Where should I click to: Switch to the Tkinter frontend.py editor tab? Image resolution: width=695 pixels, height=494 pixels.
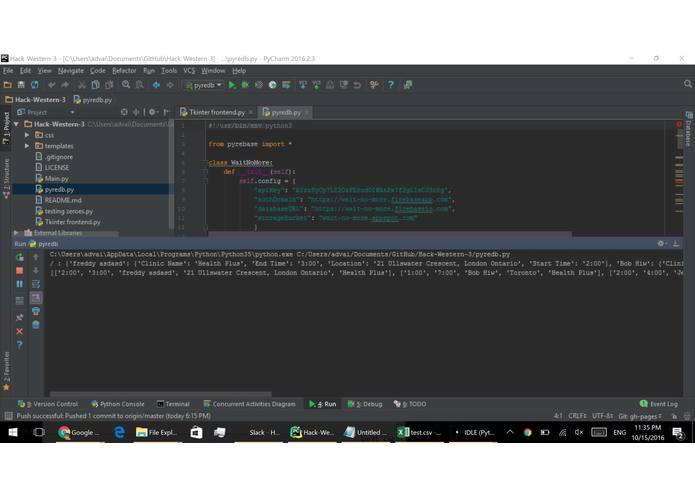[x=216, y=113]
